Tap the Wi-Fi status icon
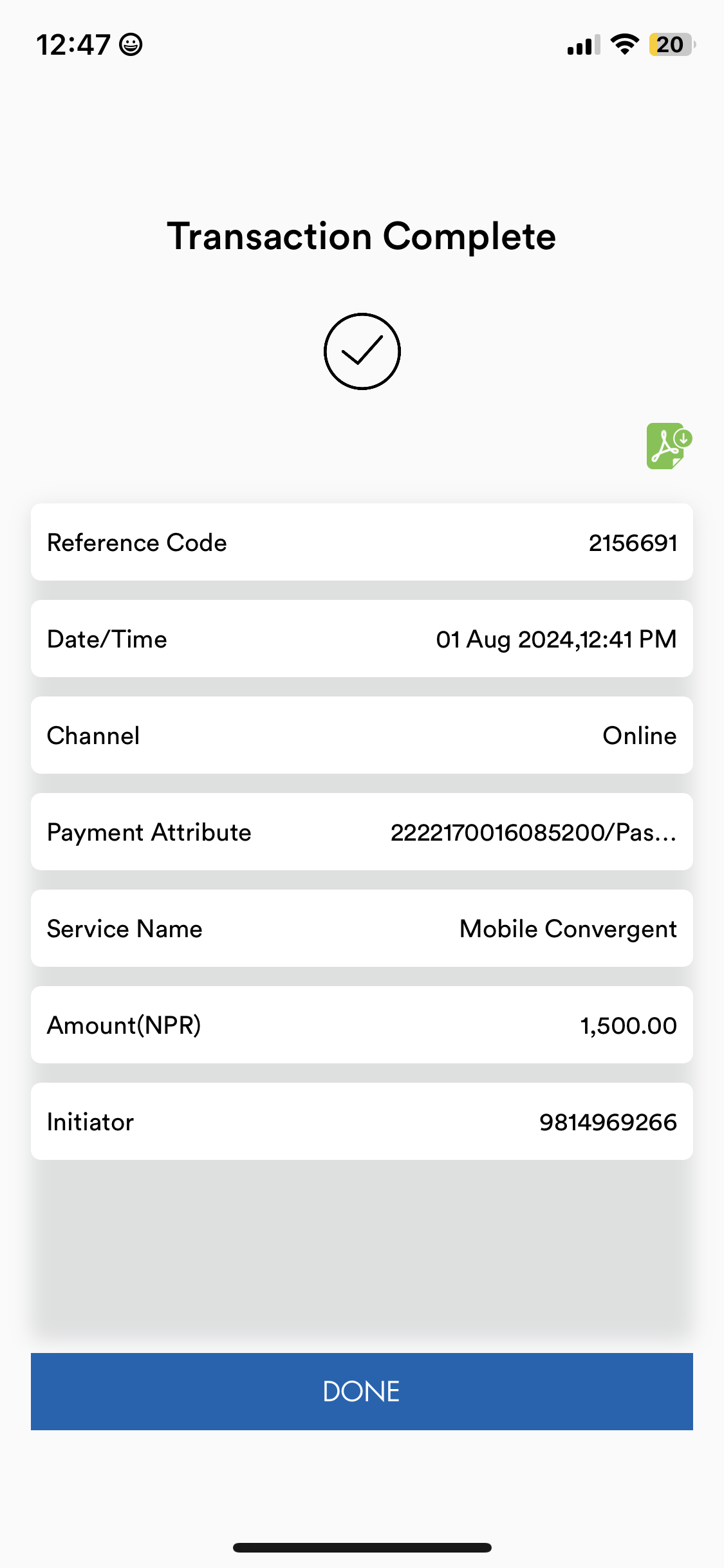724x1568 pixels. [x=624, y=44]
